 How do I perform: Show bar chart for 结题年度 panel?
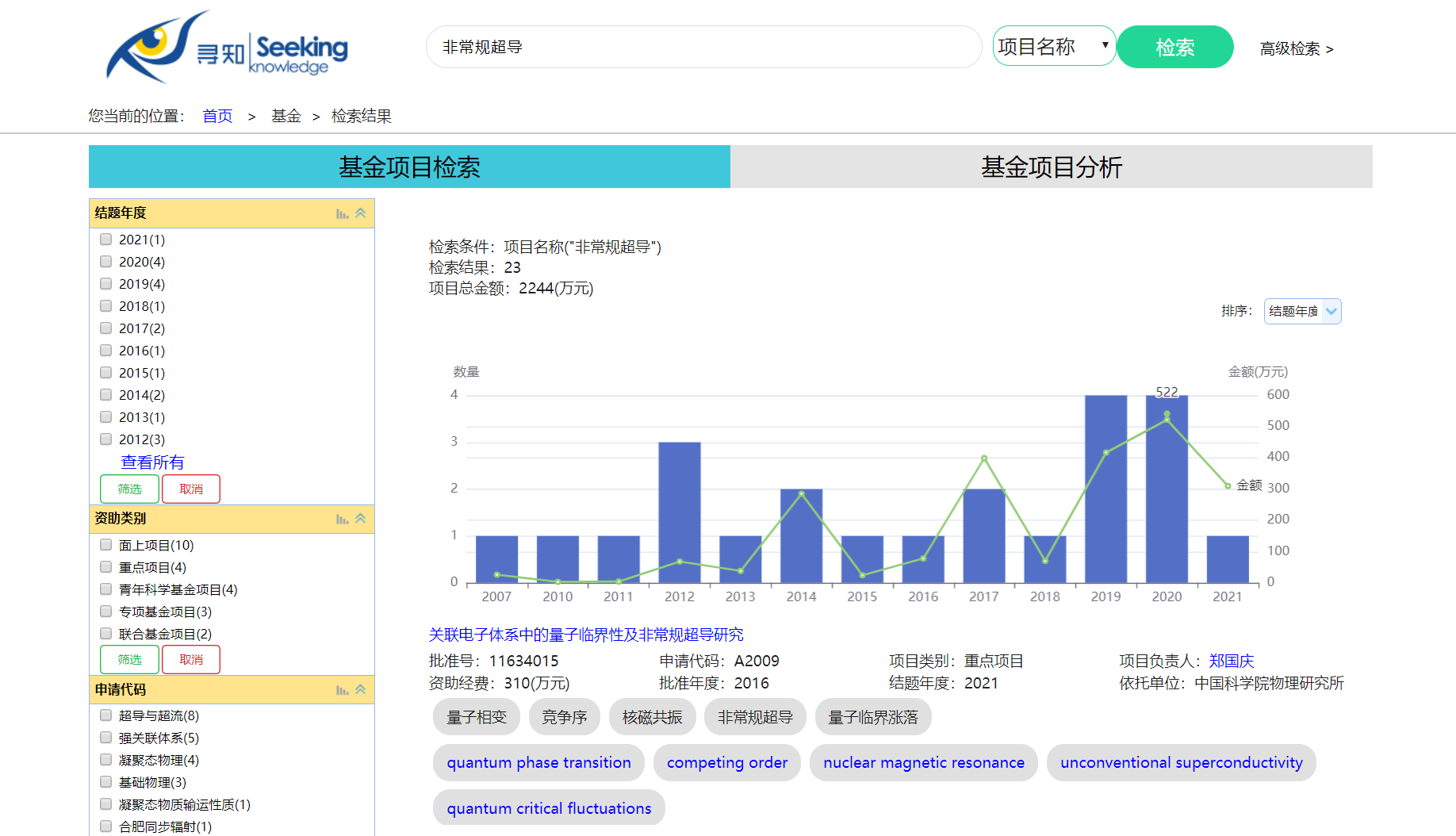[x=342, y=213]
